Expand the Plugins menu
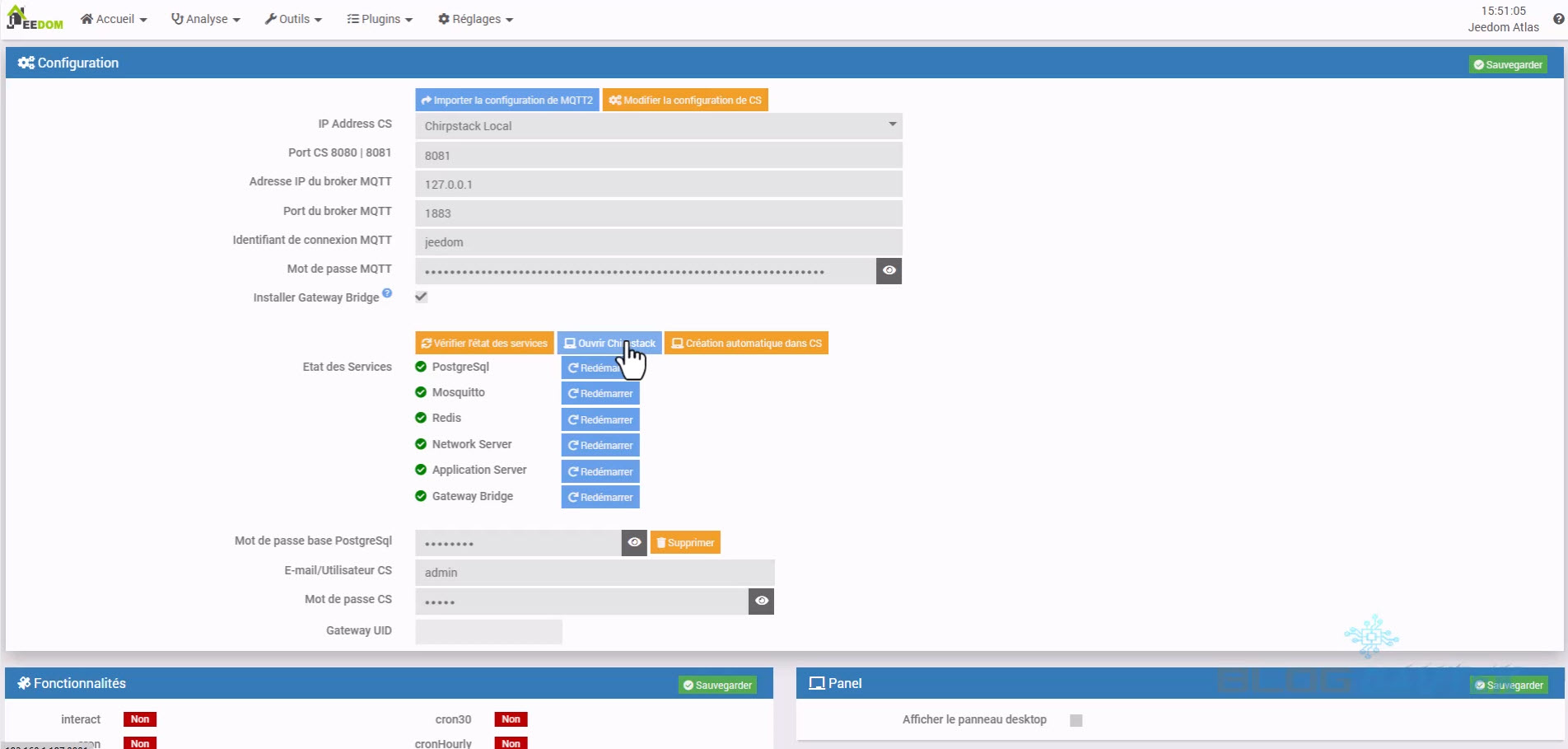1568x749 pixels. [380, 19]
